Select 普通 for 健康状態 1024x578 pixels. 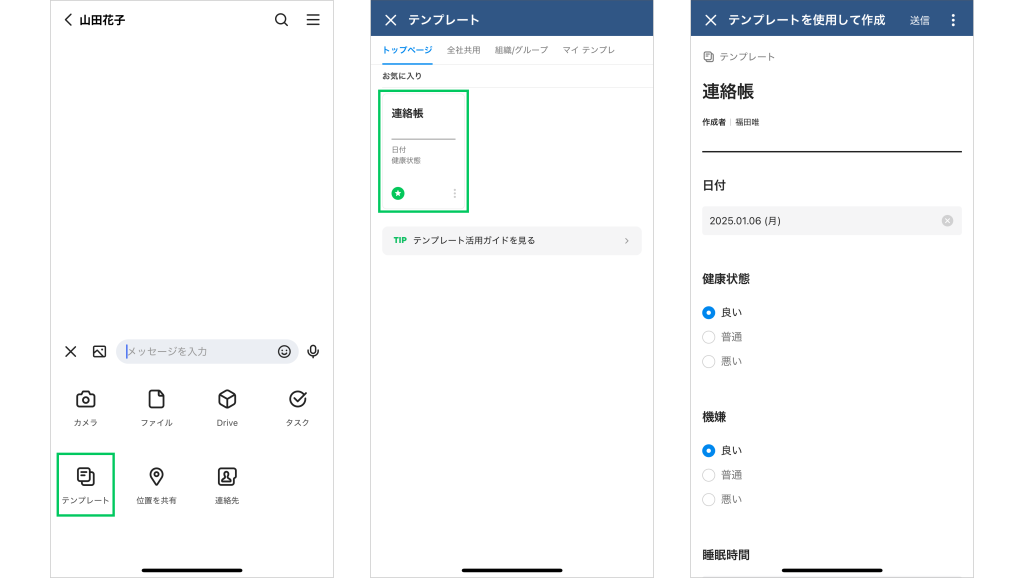(x=708, y=336)
